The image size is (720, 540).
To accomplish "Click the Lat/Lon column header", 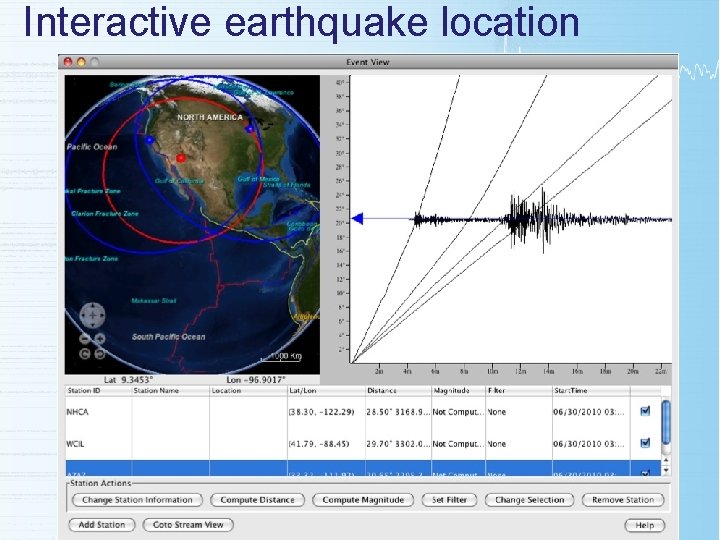I will pos(326,391).
